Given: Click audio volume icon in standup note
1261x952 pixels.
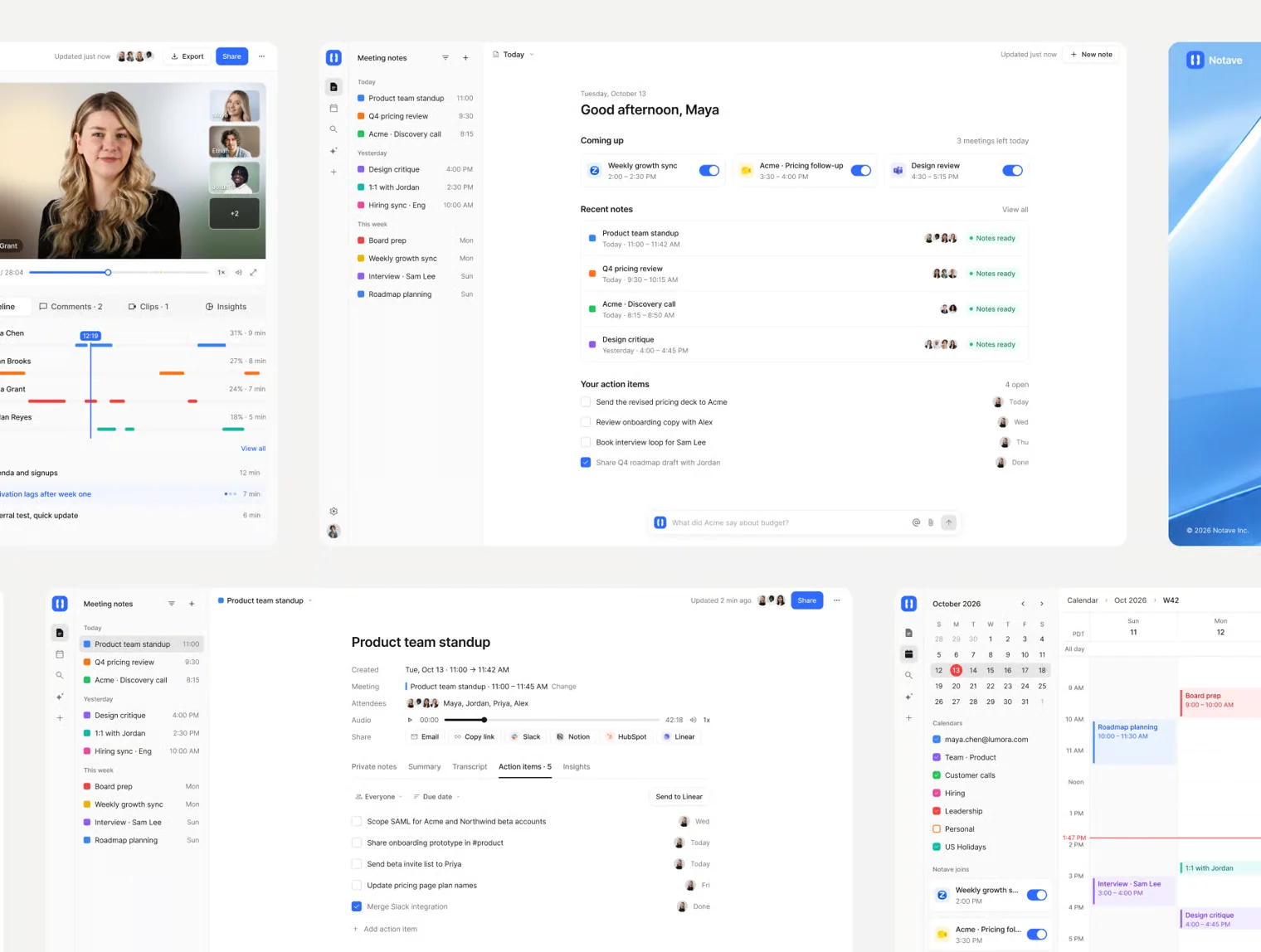Looking at the screenshot, I should point(693,720).
